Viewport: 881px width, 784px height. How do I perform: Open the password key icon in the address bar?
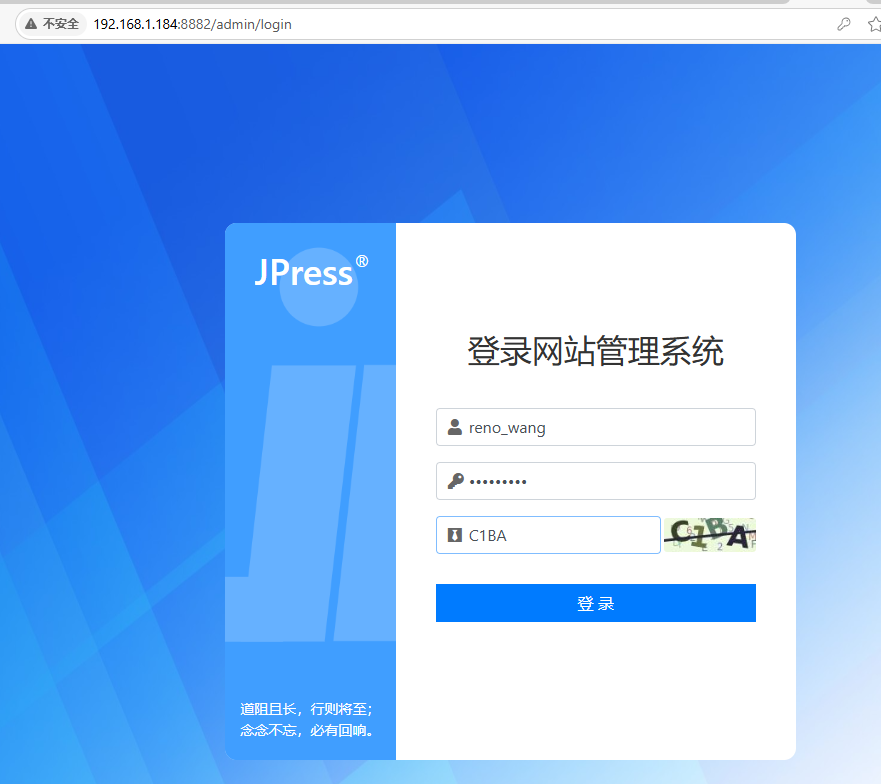(x=843, y=23)
